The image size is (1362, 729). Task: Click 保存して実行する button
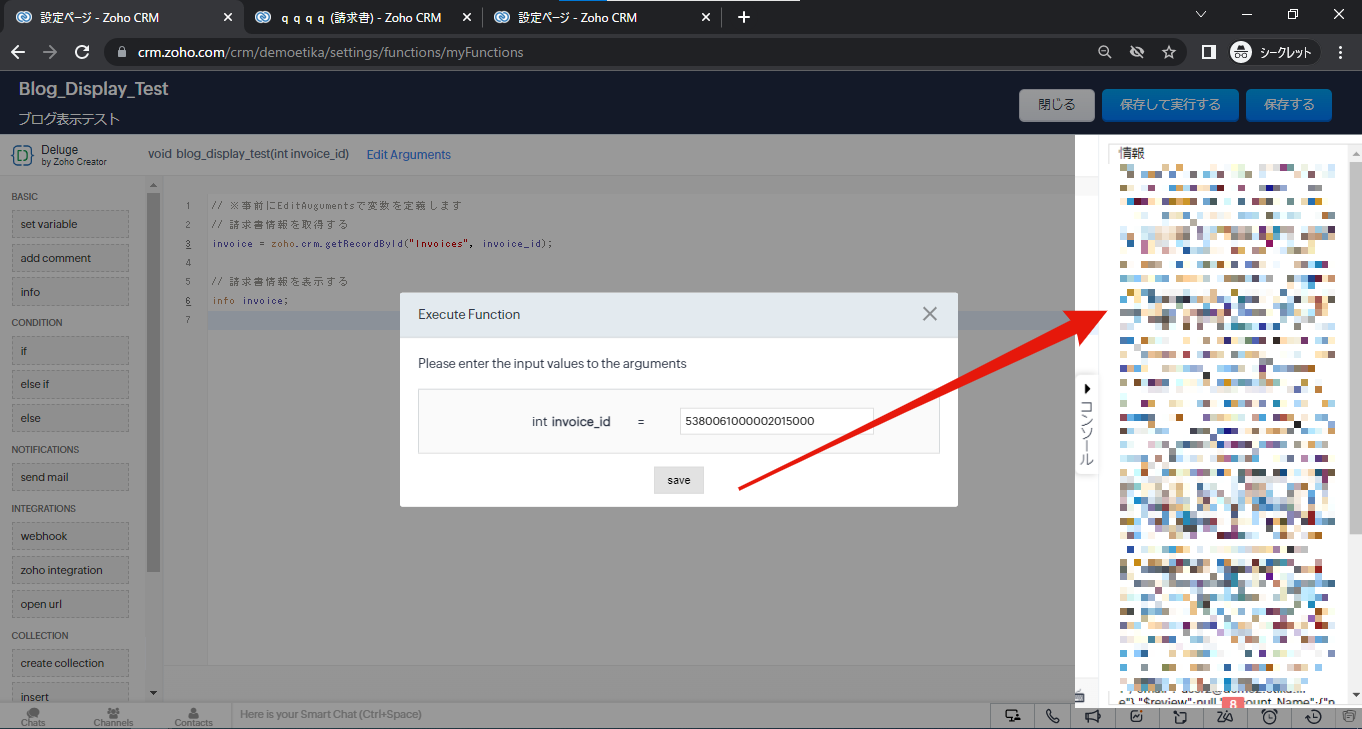point(1170,105)
